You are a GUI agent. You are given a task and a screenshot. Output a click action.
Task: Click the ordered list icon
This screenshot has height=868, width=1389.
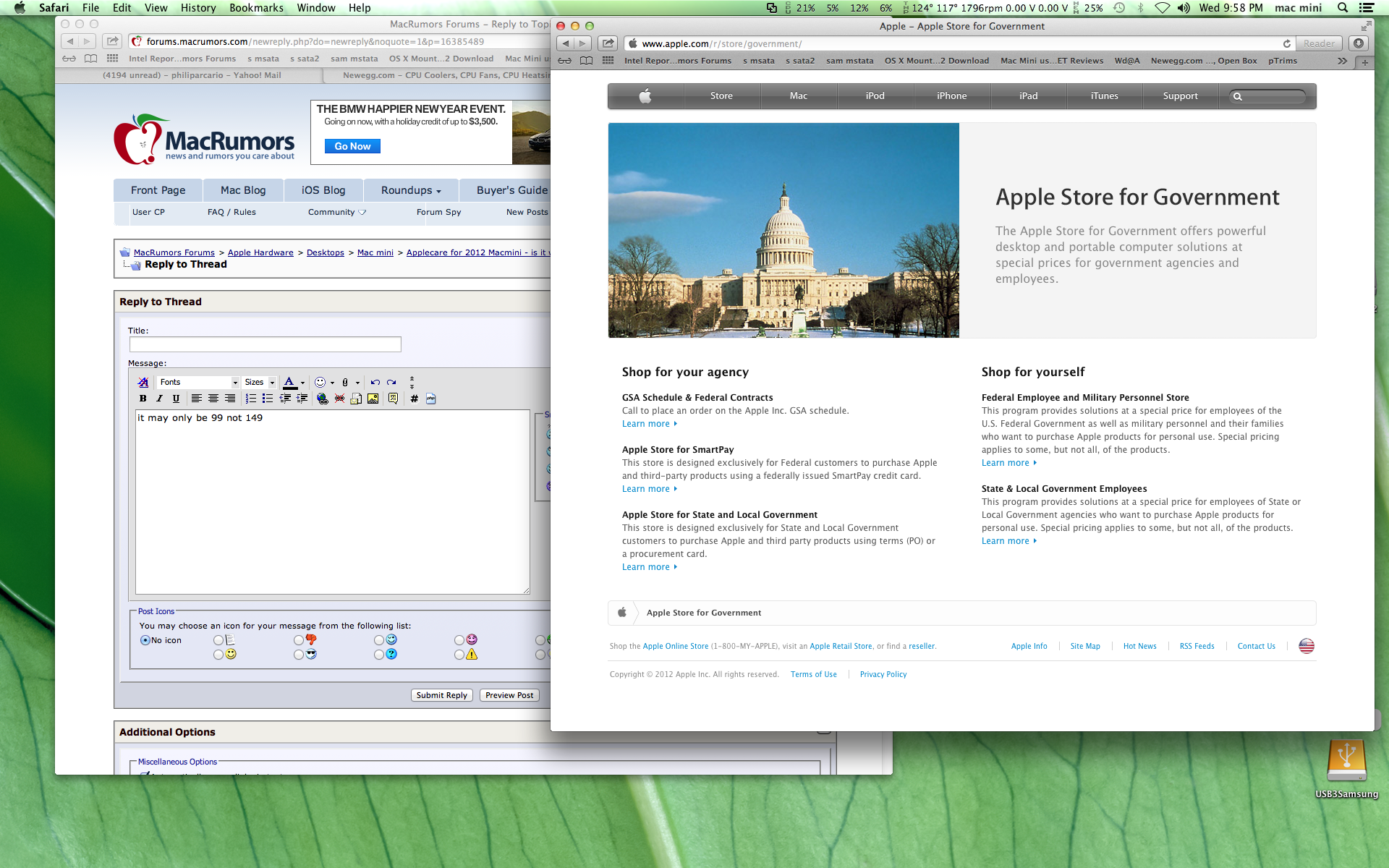pos(251,399)
